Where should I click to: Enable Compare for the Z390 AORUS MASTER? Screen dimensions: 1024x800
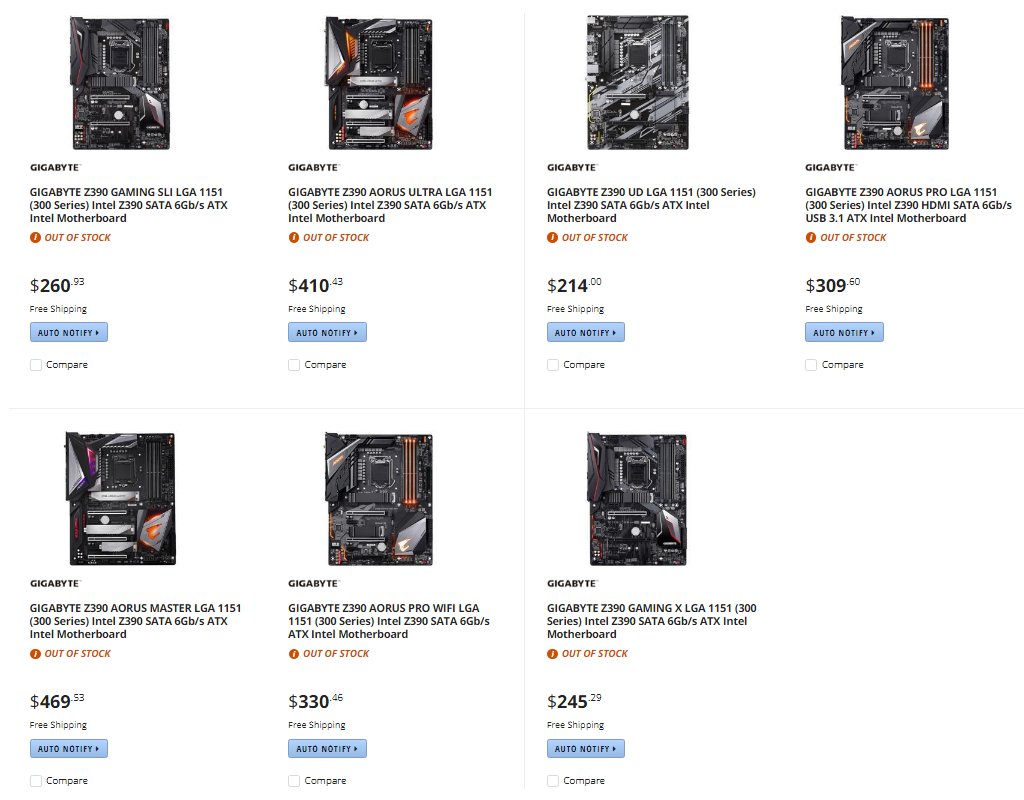(x=36, y=781)
